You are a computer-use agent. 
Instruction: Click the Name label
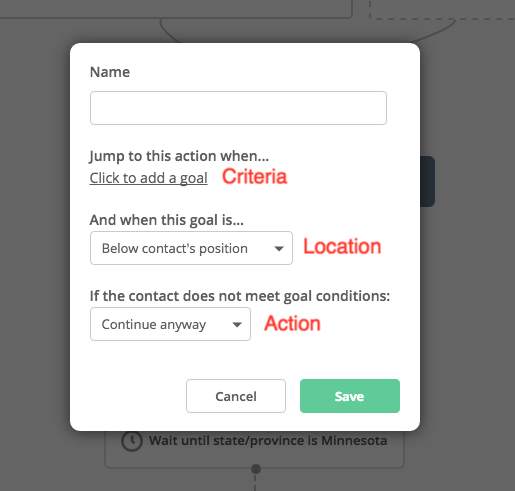(x=110, y=72)
